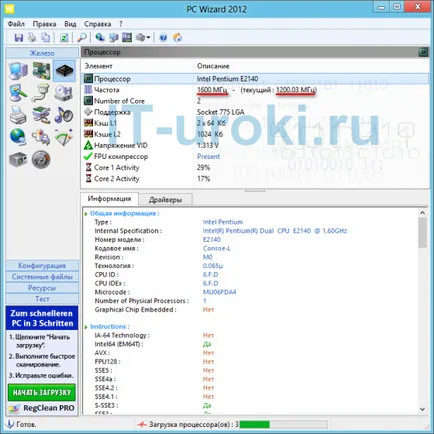
Task: Select the Power supply box sidebar icon
Action: tap(18, 159)
